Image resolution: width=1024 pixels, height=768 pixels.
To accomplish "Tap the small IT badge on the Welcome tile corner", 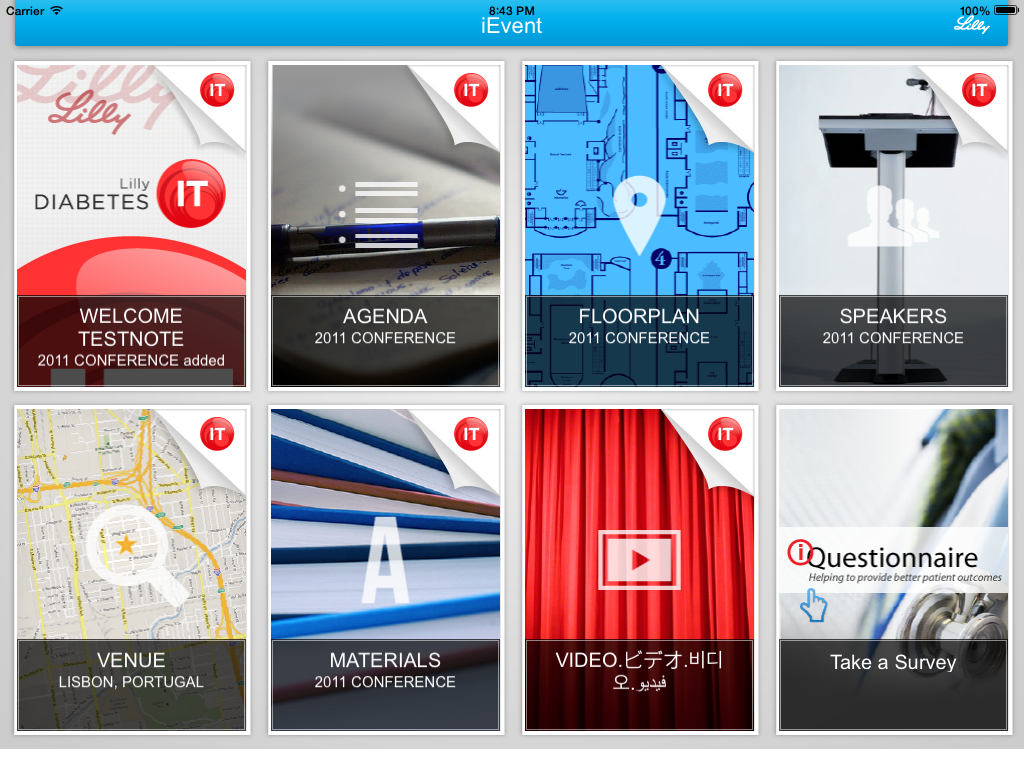I will (217, 90).
